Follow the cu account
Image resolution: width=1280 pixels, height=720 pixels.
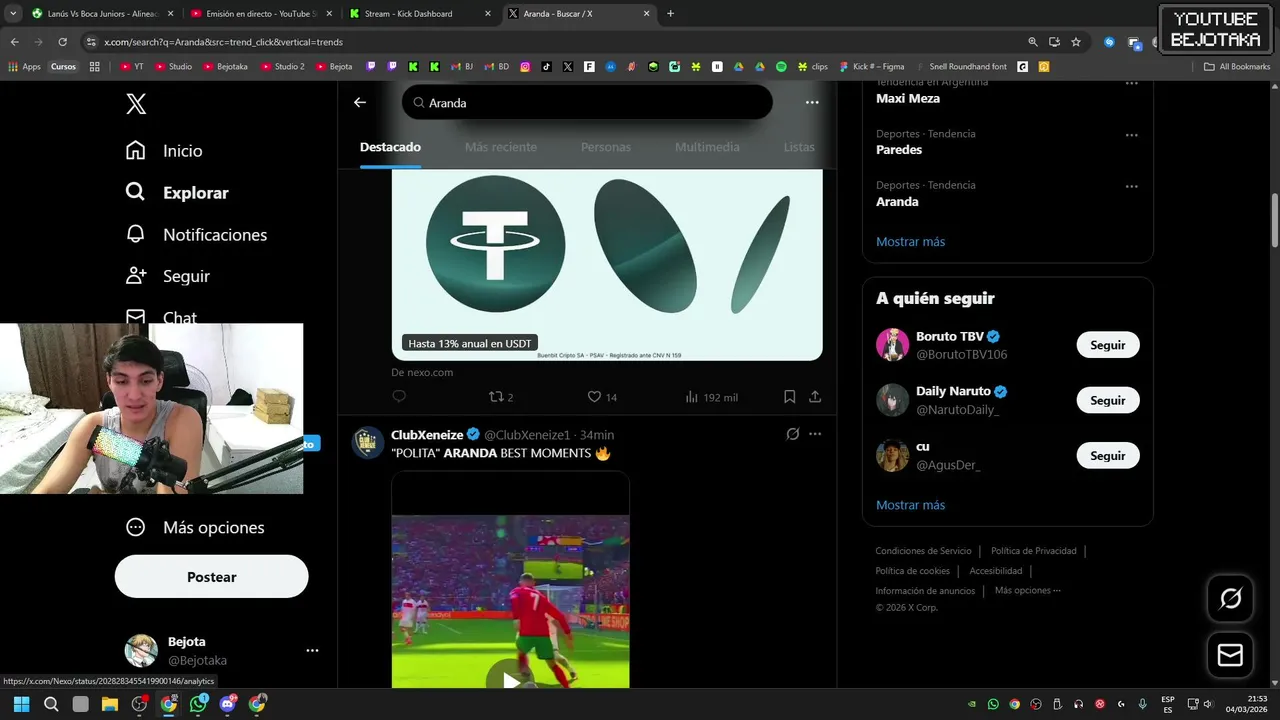pyautogui.click(x=1108, y=455)
